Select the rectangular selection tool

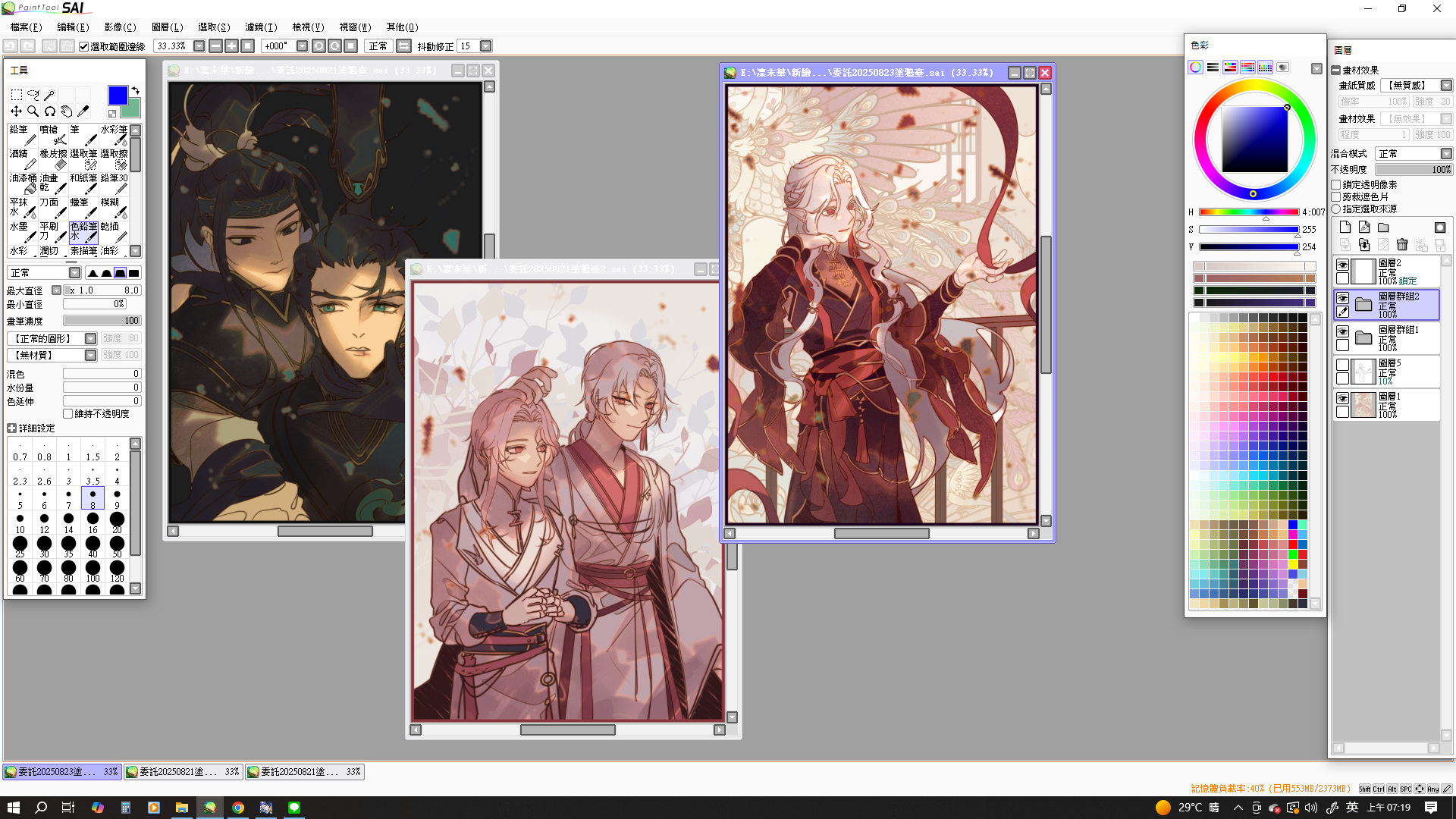tap(16, 95)
